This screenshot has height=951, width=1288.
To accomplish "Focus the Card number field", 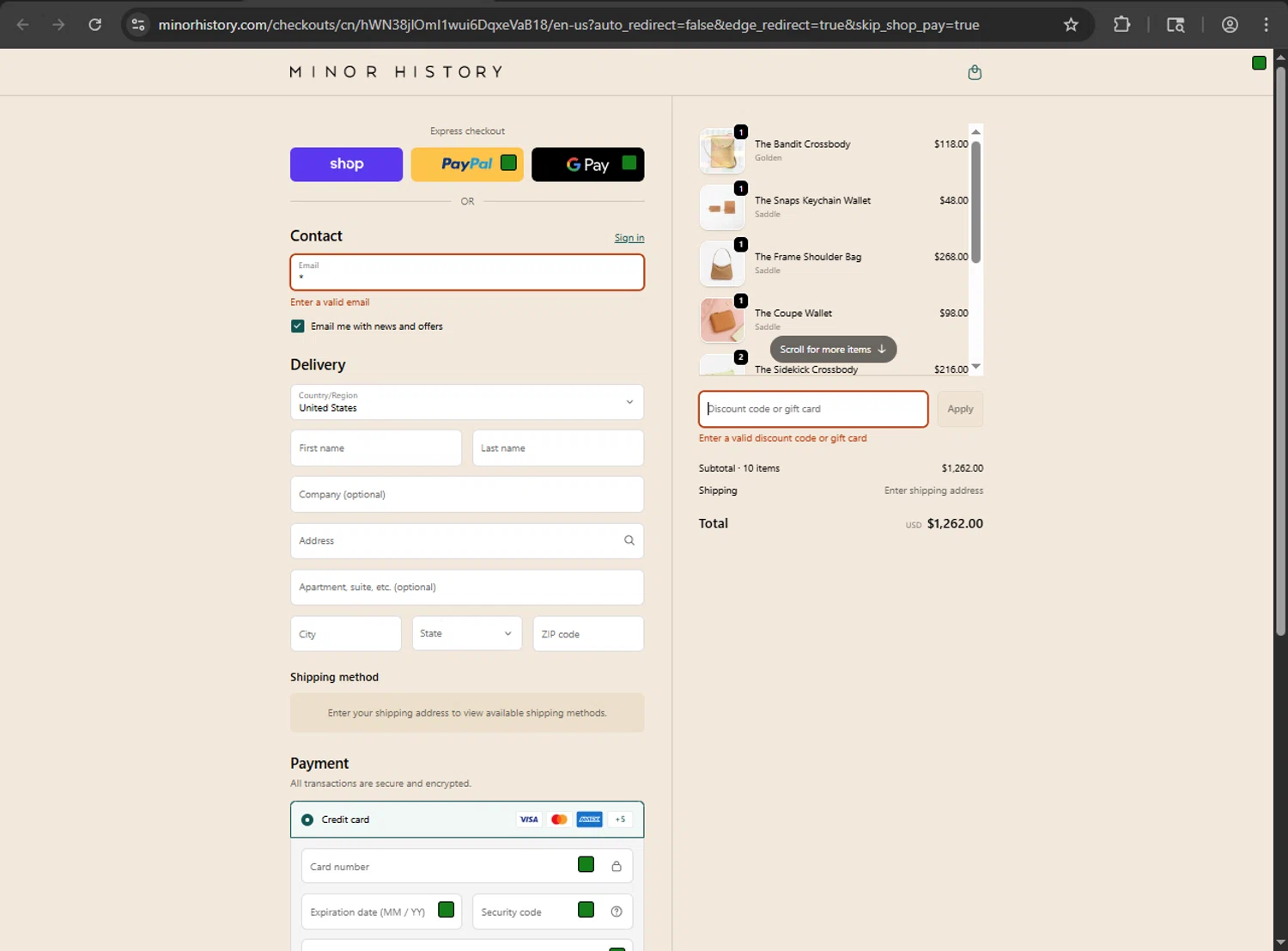I will coord(467,866).
